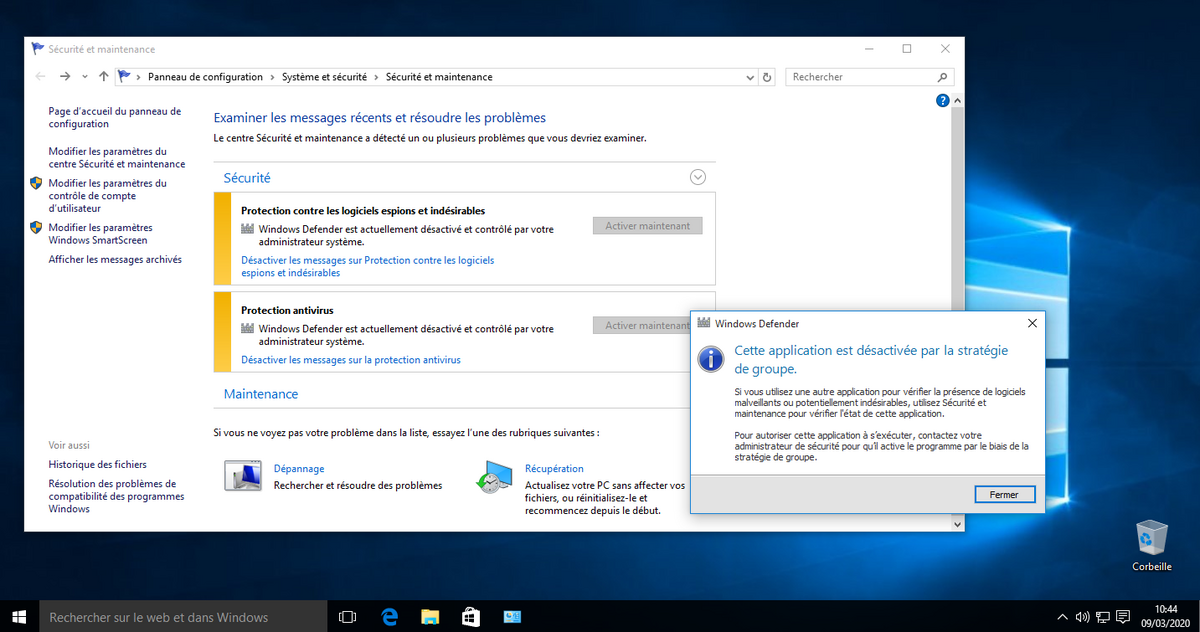Expand the address bar history dropdown

tap(750, 77)
